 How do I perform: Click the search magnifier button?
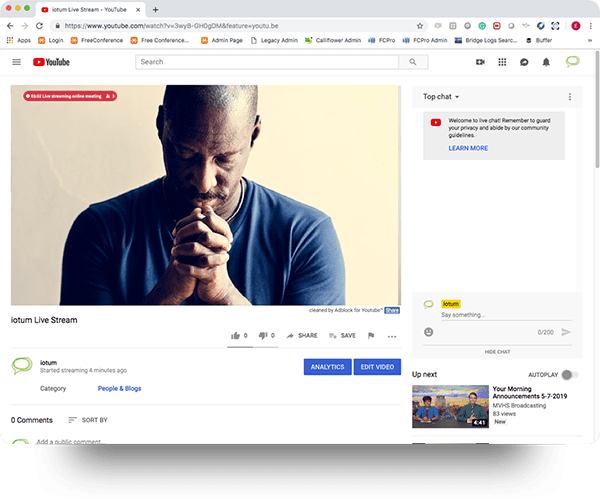413,62
